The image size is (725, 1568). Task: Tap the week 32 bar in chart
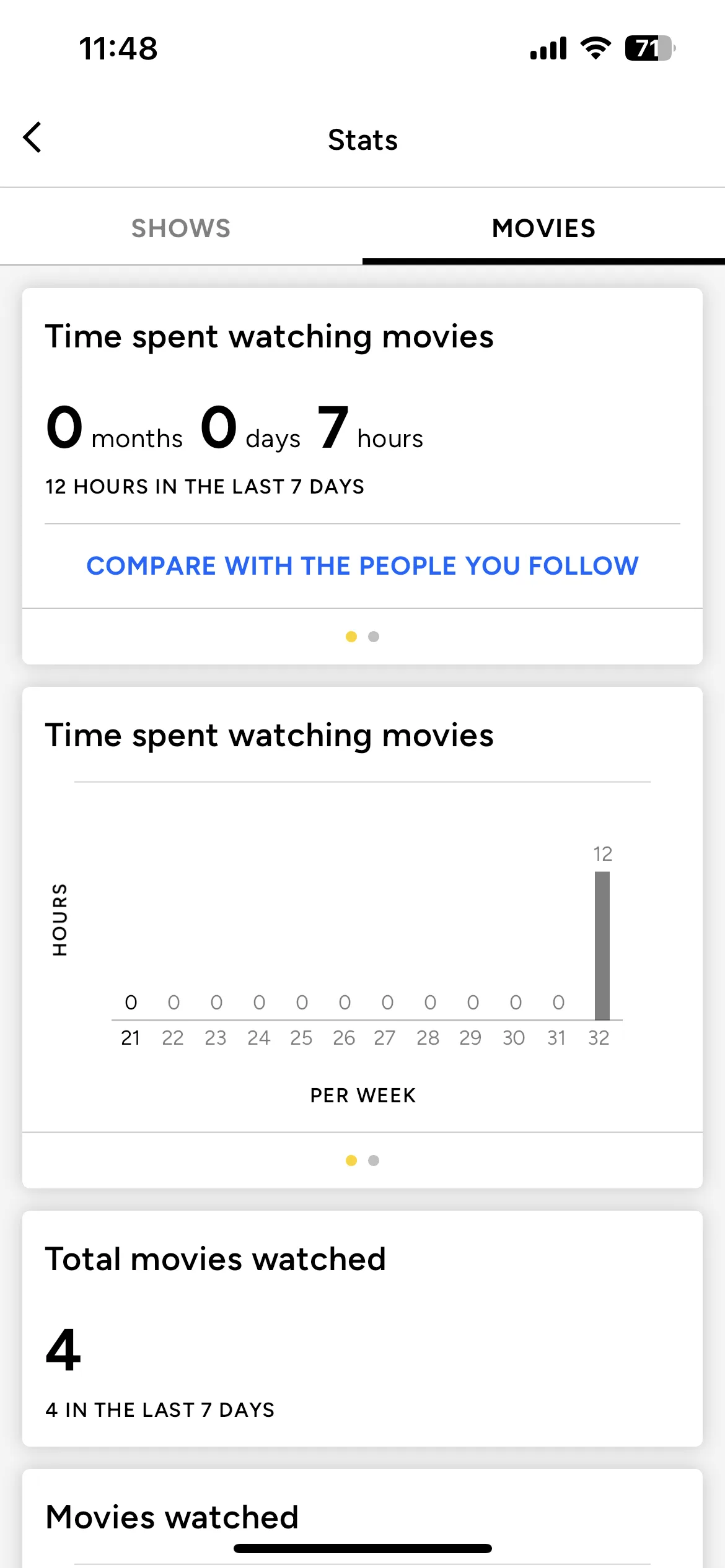tap(602, 946)
